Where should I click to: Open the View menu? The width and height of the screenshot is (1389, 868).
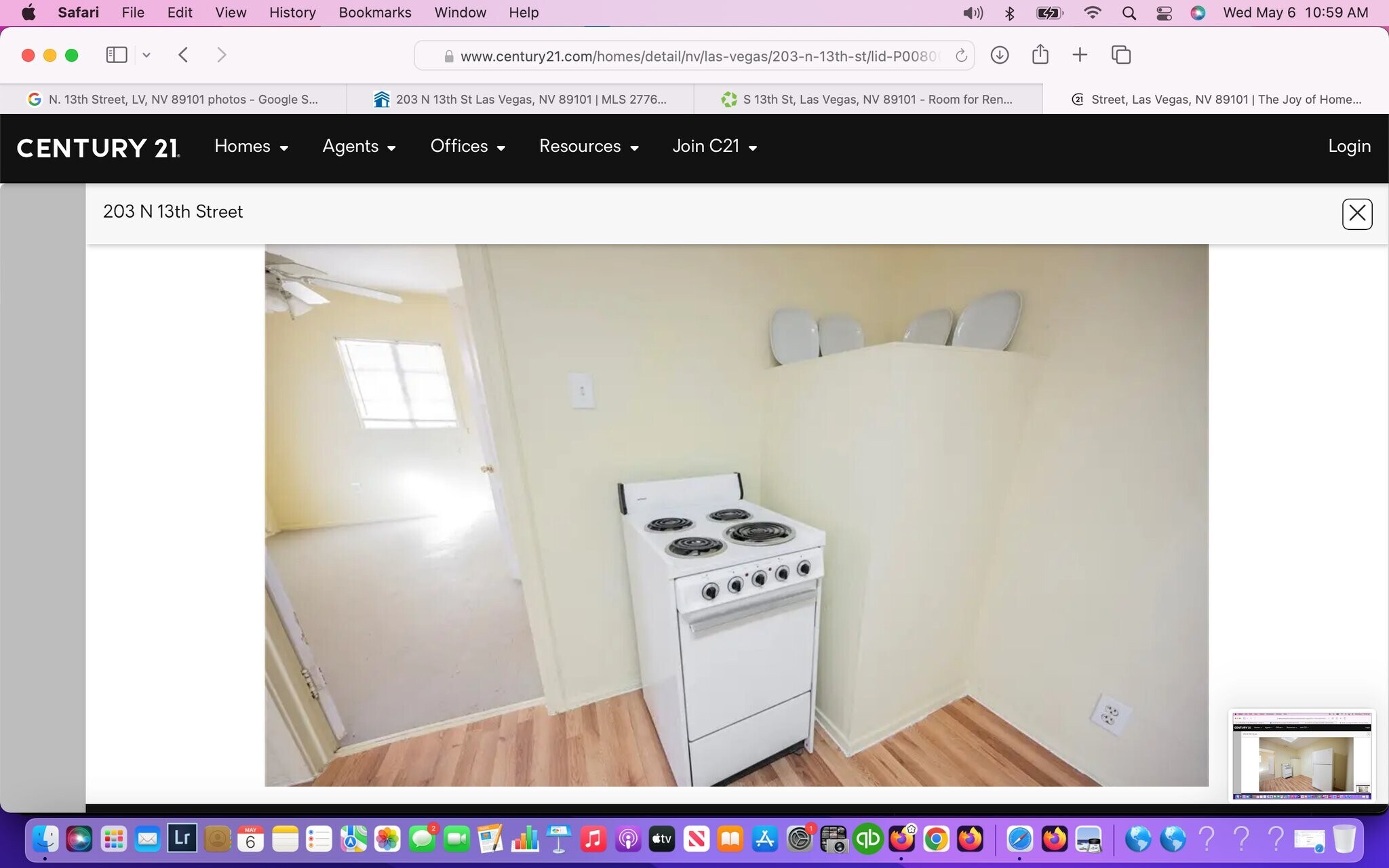(231, 12)
